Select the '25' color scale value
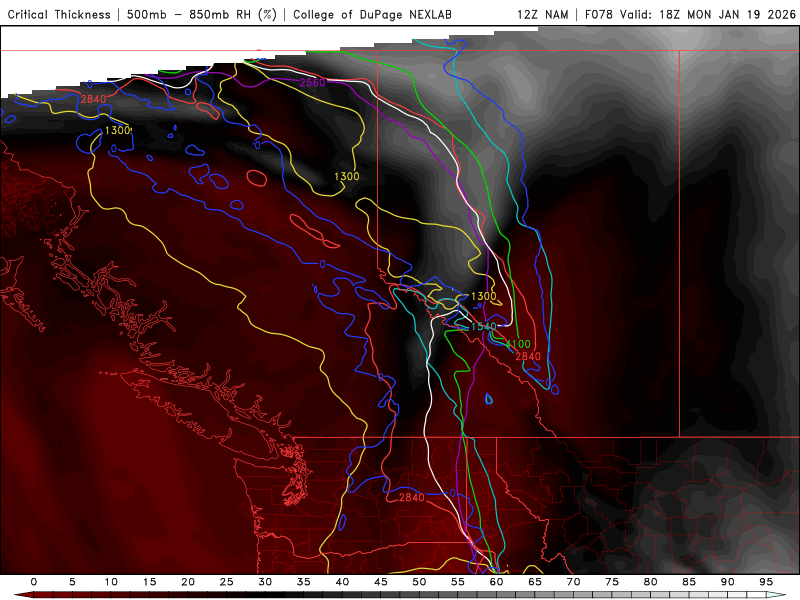The height and width of the screenshot is (600, 800). pos(227,582)
